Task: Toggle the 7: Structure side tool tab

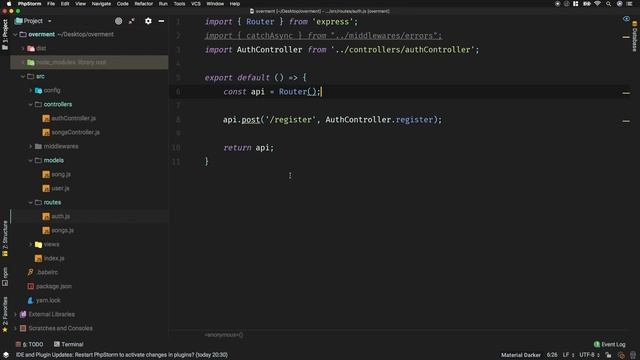Action: [5, 239]
